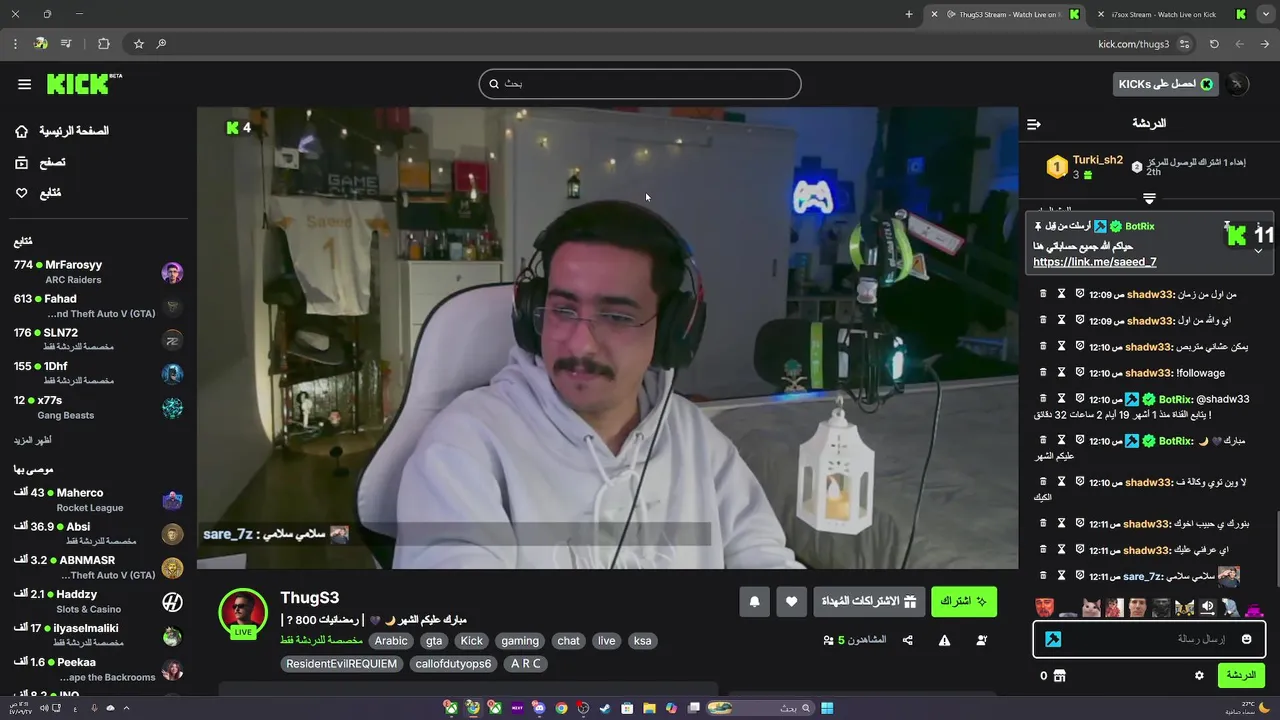Open ABNMASR recommended channel
Image resolution: width=1280 pixels, height=720 pixels.
tap(97, 568)
